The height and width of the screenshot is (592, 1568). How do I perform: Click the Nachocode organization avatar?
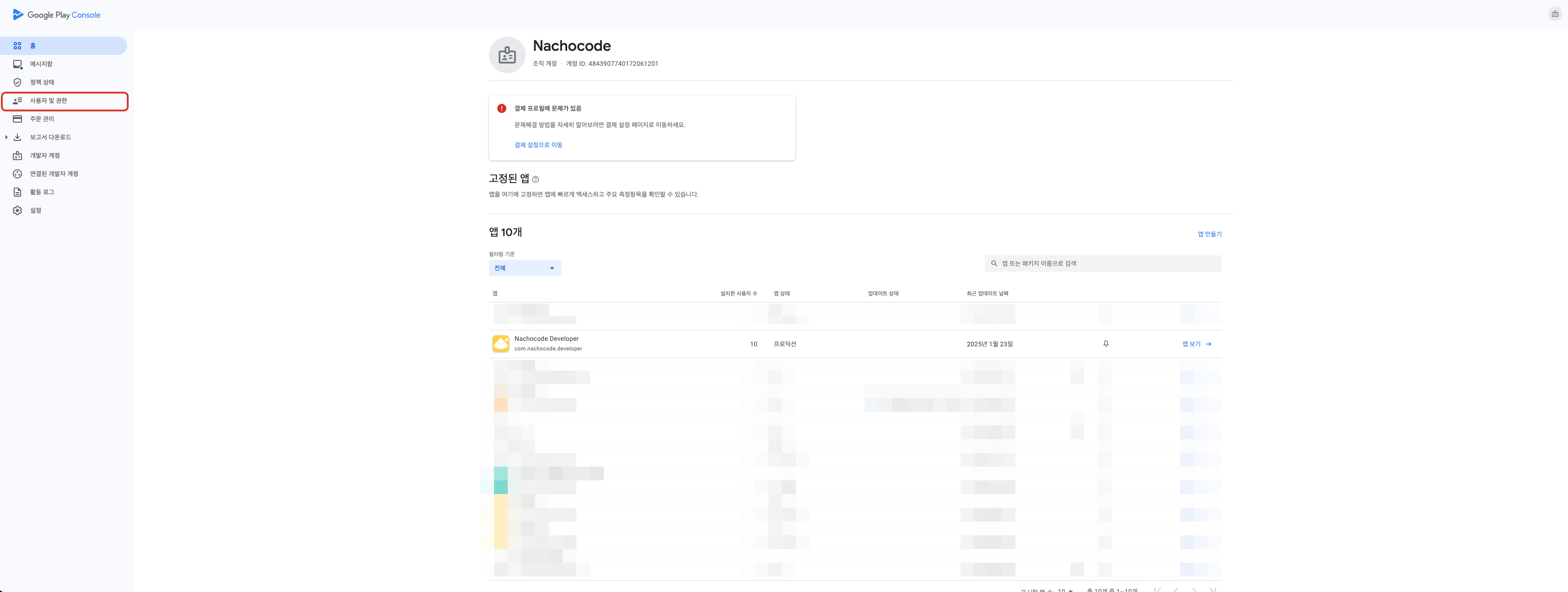(x=507, y=55)
